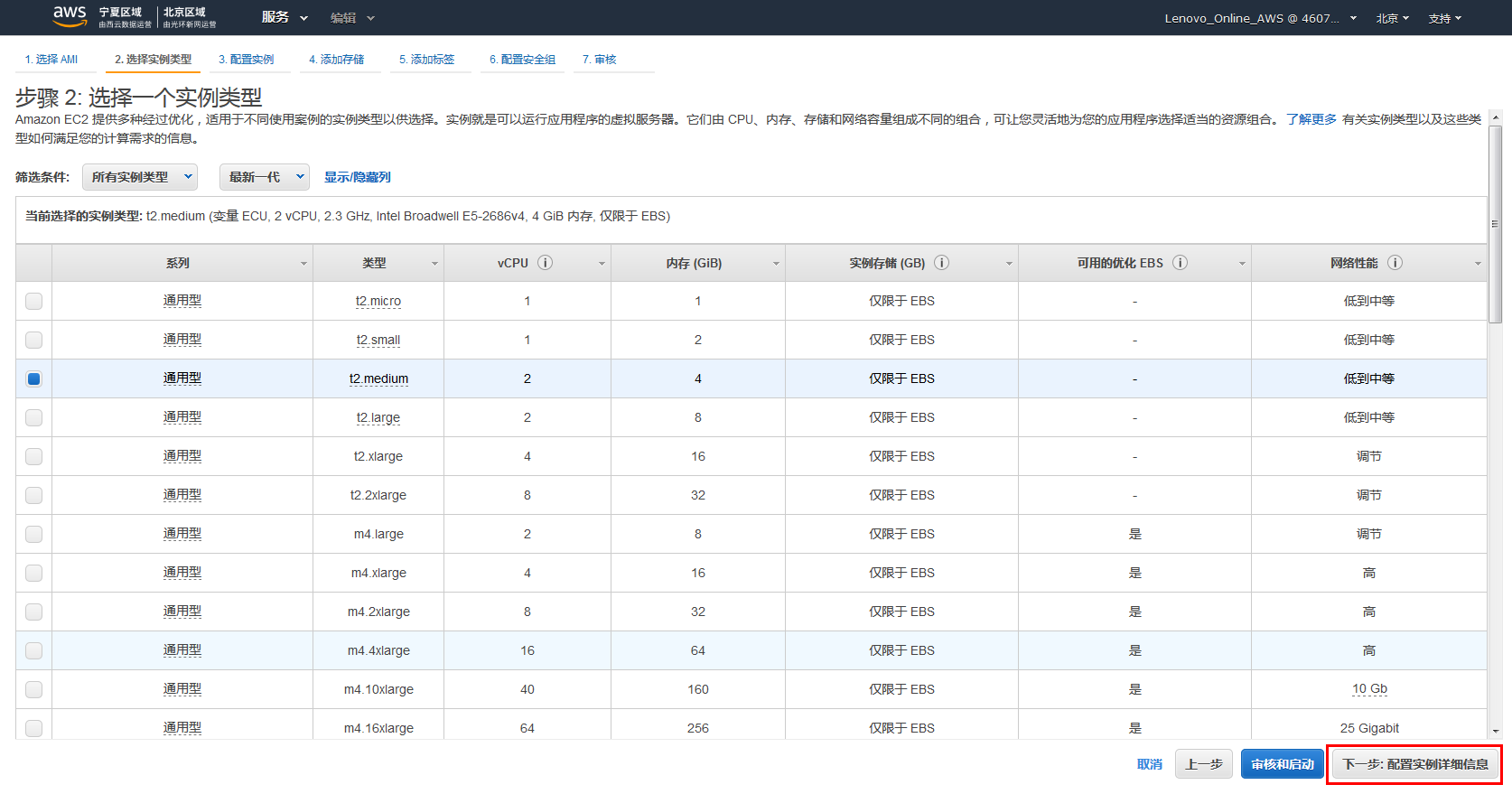The image size is (1512, 794).
Task: Select the t2.2xlarge instance checkbox
Action: pyautogui.click(x=33, y=495)
